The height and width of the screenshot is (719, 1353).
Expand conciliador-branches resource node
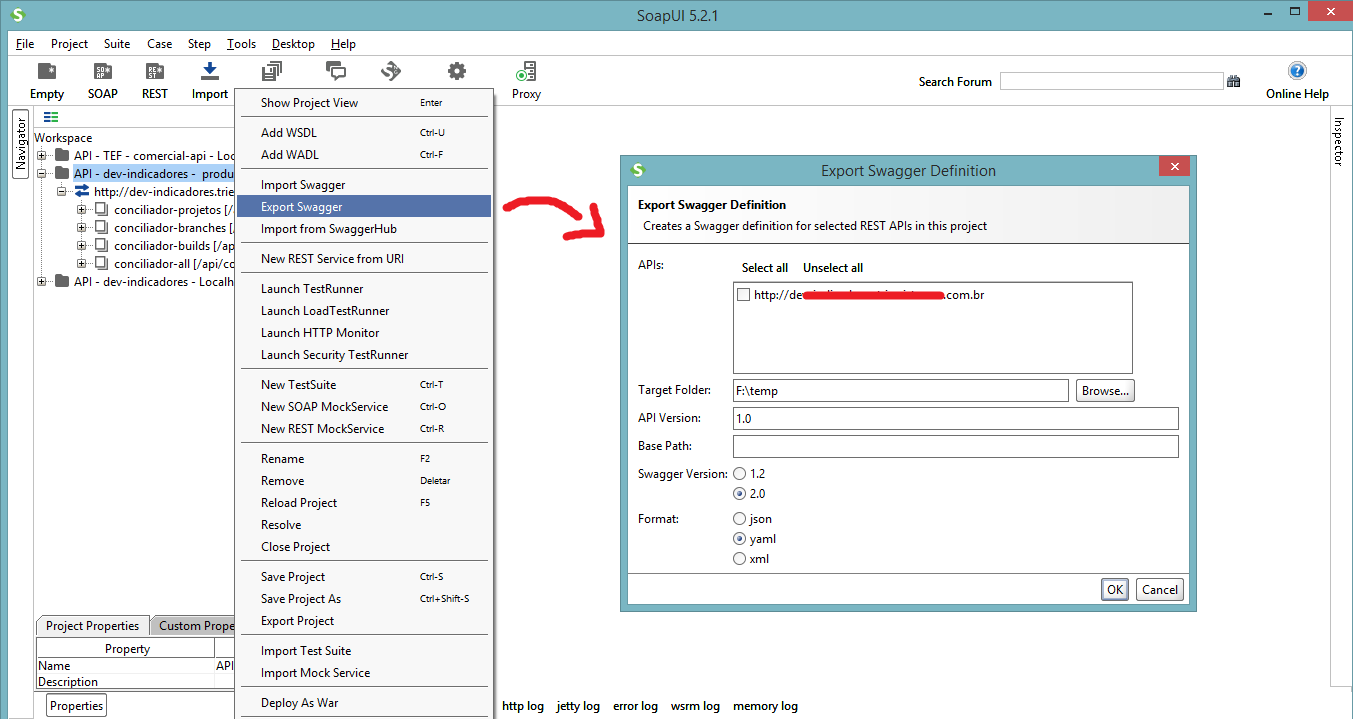(82, 227)
